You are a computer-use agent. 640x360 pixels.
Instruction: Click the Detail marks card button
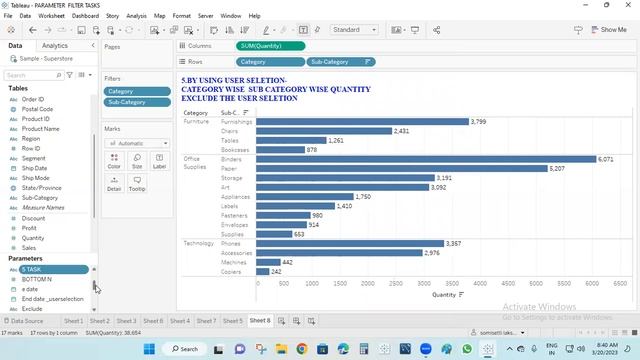(114, 184)
